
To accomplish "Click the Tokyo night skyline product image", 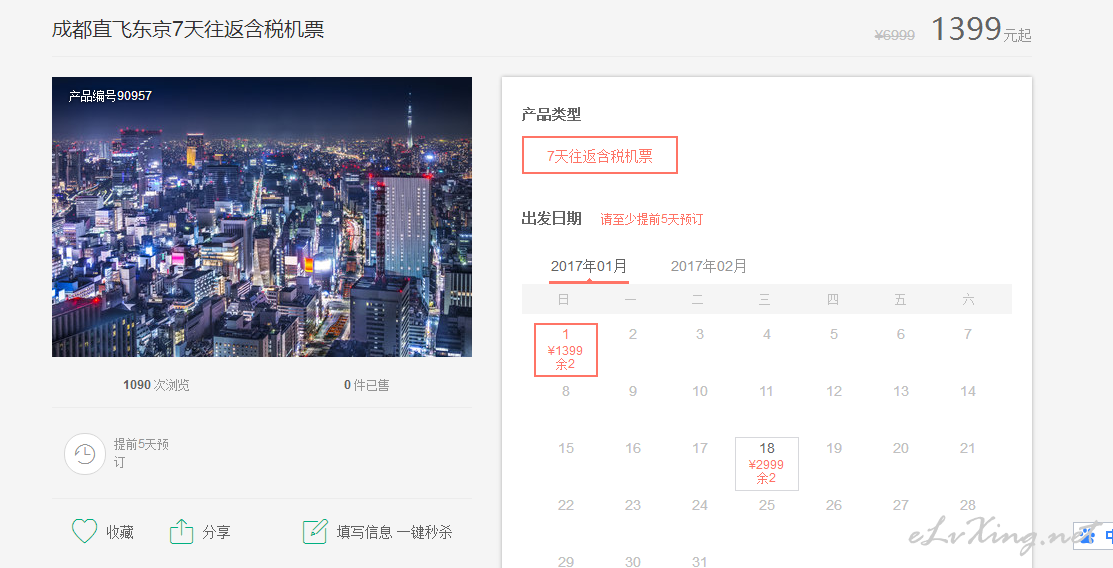I will (x=262, y=217).
